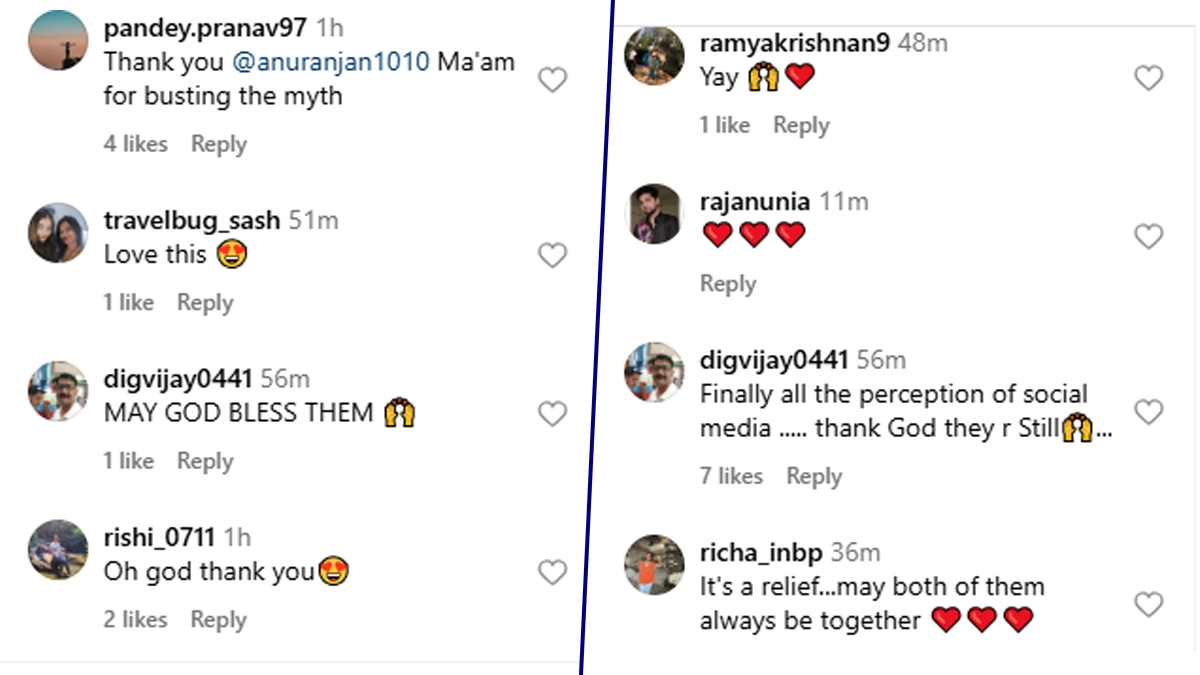
Task: Heart richa_inbp's "It's a relief" comment
Action: [1149, 604]
